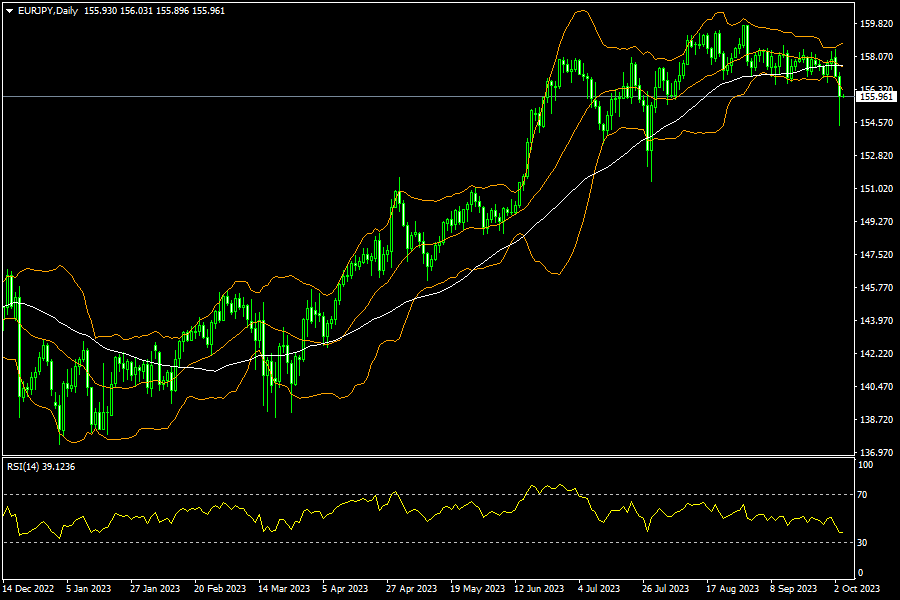Image resolution: width=900 pixels, height=600 pixels.
Task: Click the 14 Mar 2023 date label
Action: pyautogui.click(x=284, y=589)
